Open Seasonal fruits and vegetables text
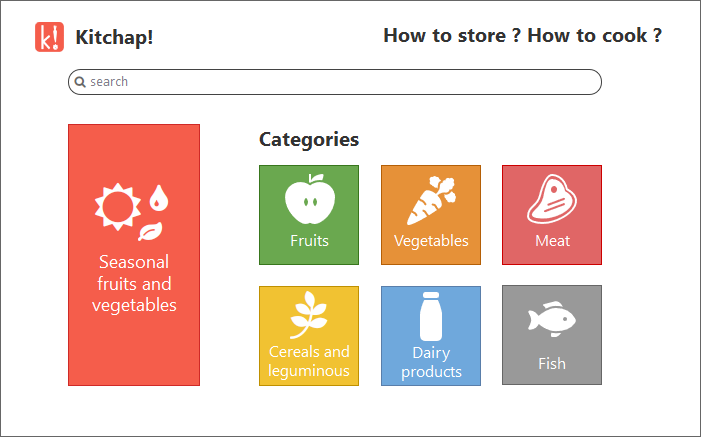The width and height of the screenshot is (701, 437). (134, 284)
